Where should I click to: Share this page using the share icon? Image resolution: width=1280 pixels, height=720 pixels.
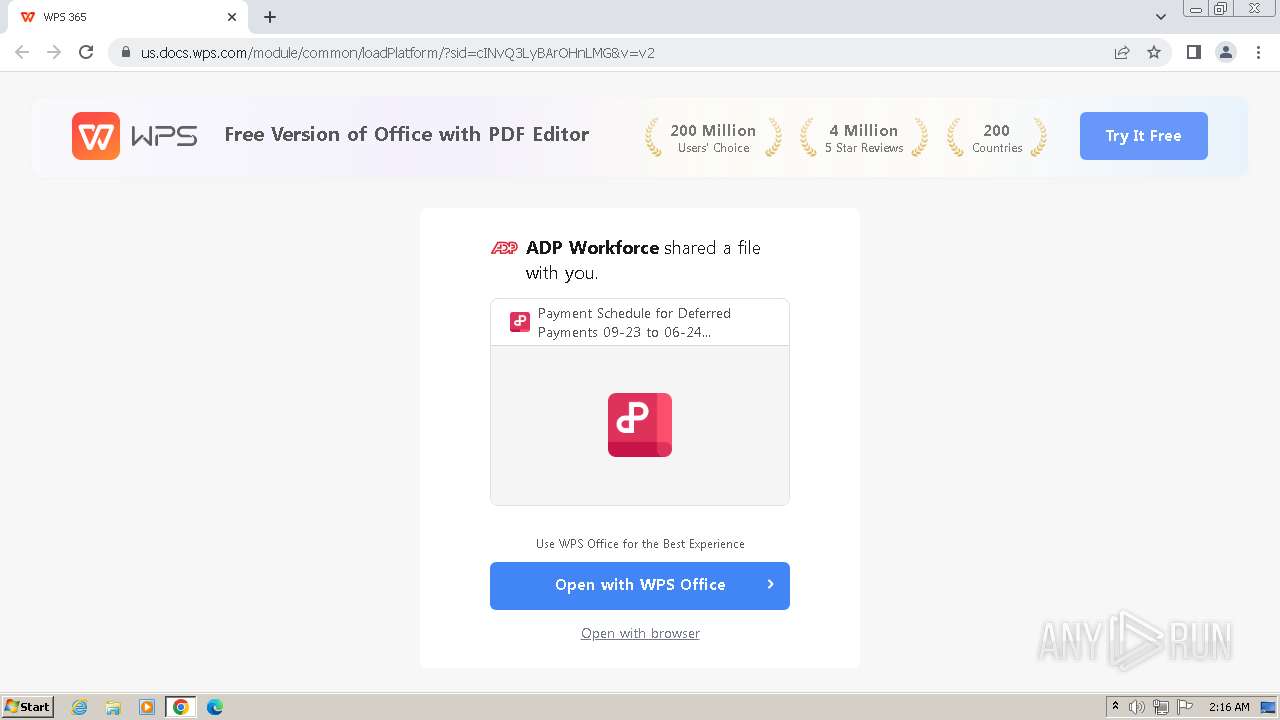pyautogui.click(x=1122, y=52)
